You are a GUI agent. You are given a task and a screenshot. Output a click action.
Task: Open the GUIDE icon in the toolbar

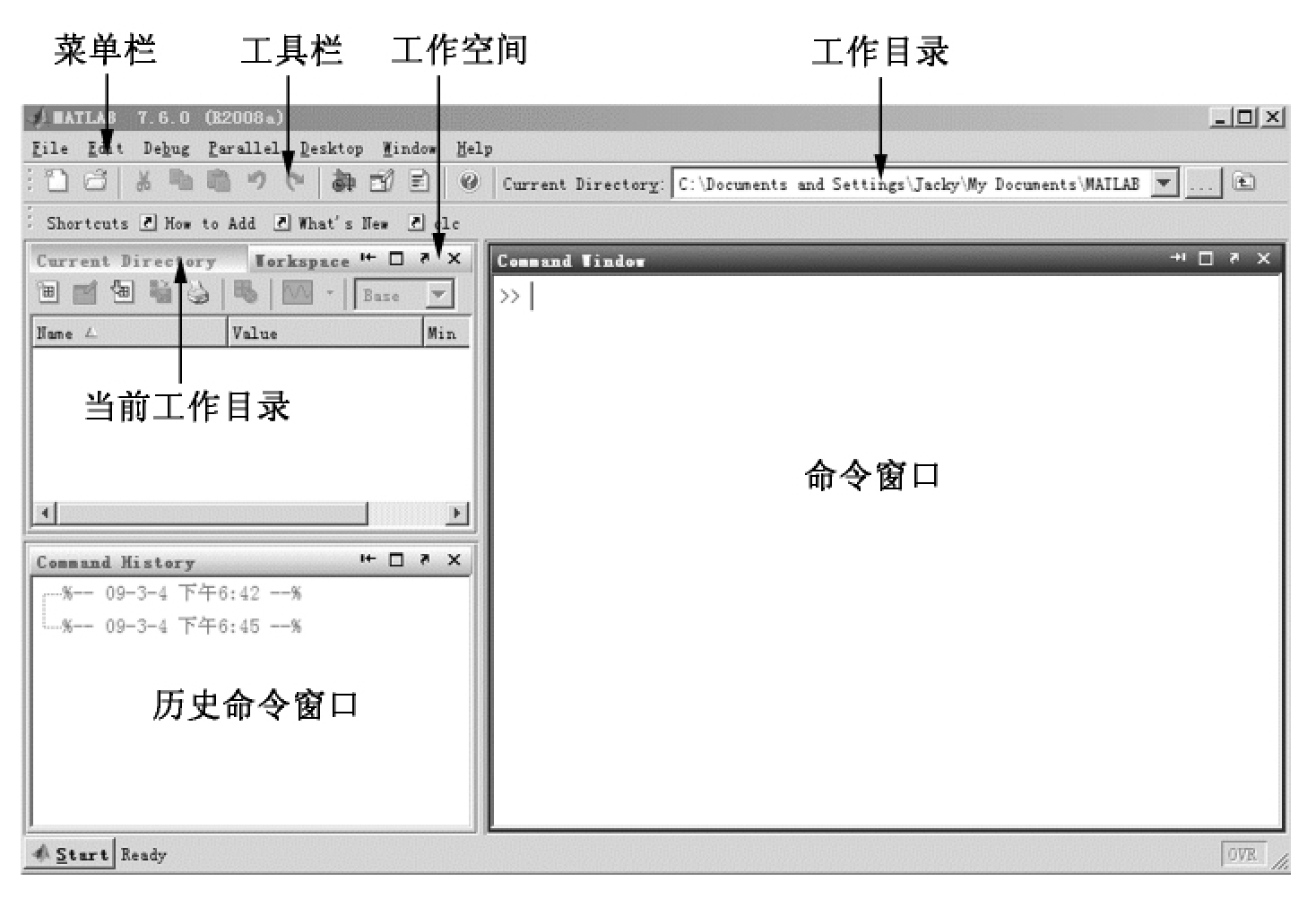[x=382, y=181]
